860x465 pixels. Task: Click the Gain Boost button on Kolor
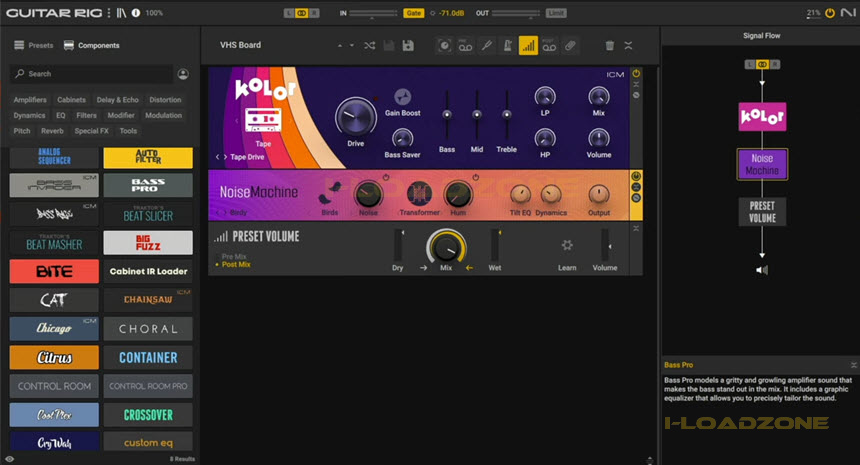[402, 97]
